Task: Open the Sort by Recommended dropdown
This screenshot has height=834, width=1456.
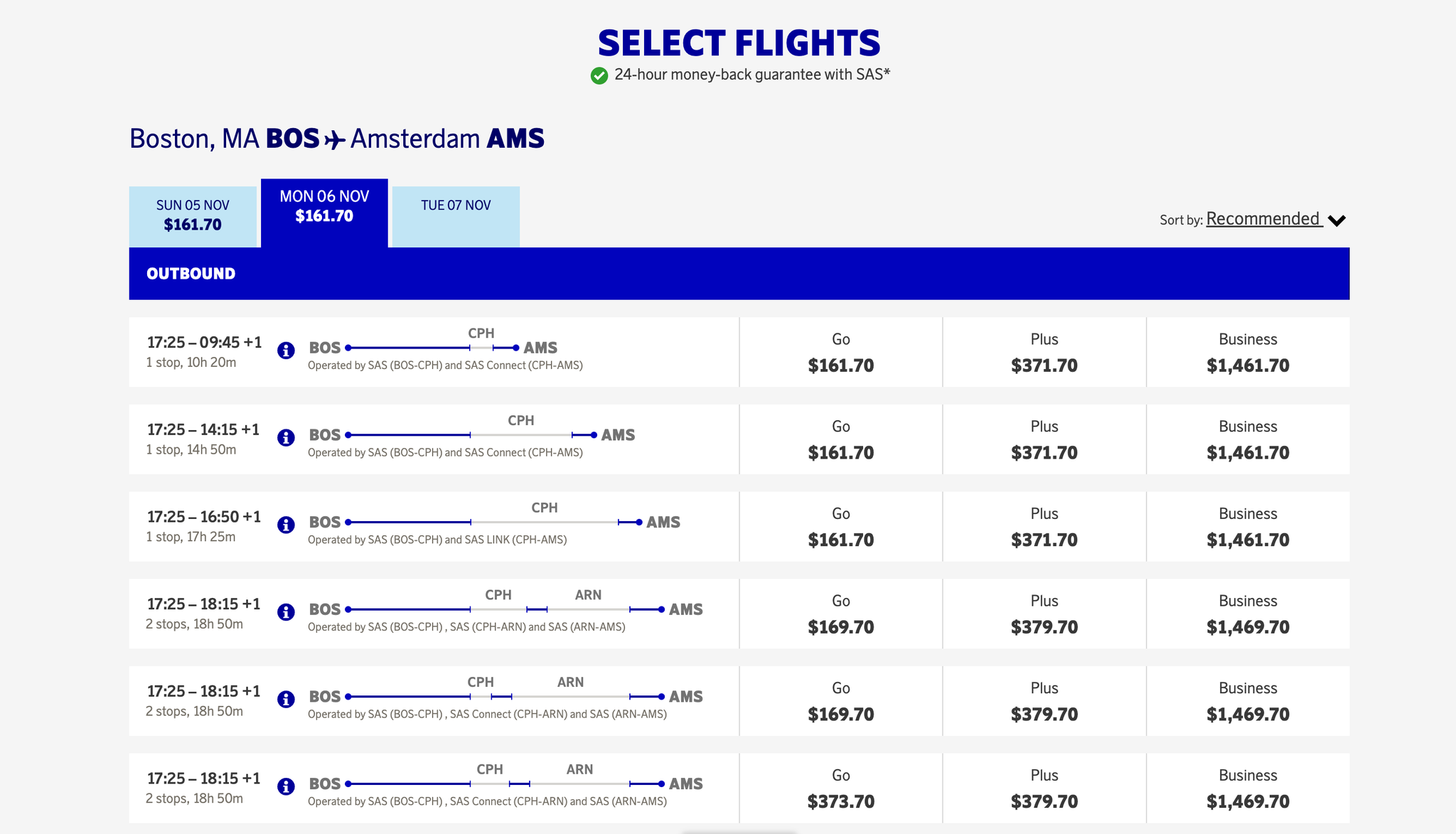Action: (1264, 219)
